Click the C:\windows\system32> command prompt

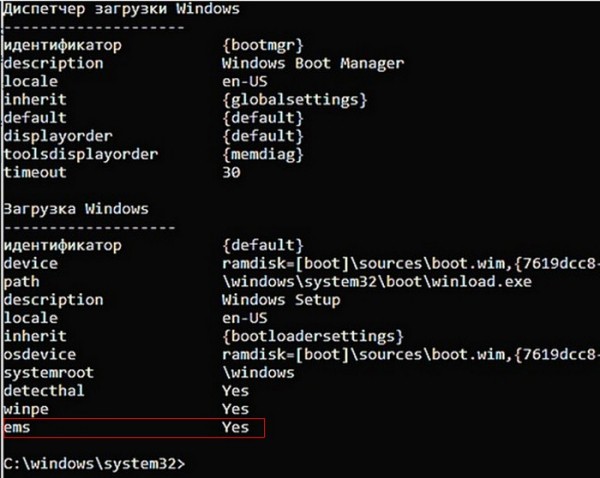[94, 464]
